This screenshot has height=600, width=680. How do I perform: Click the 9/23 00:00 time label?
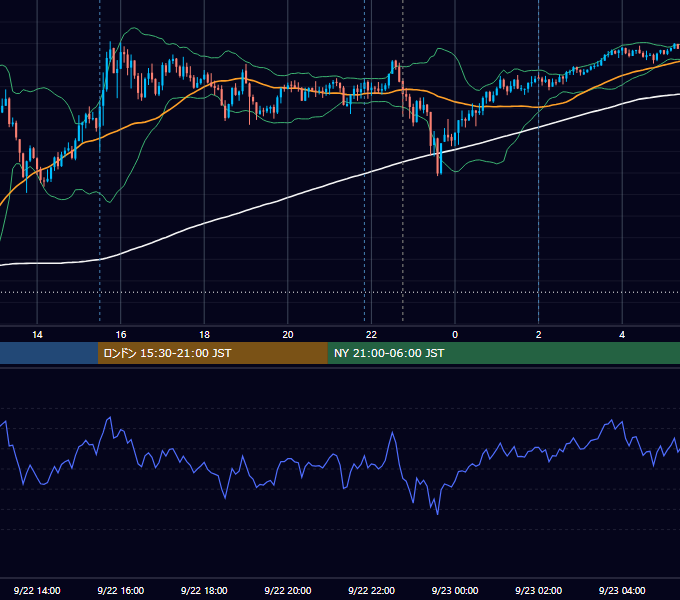pos(455,590)
